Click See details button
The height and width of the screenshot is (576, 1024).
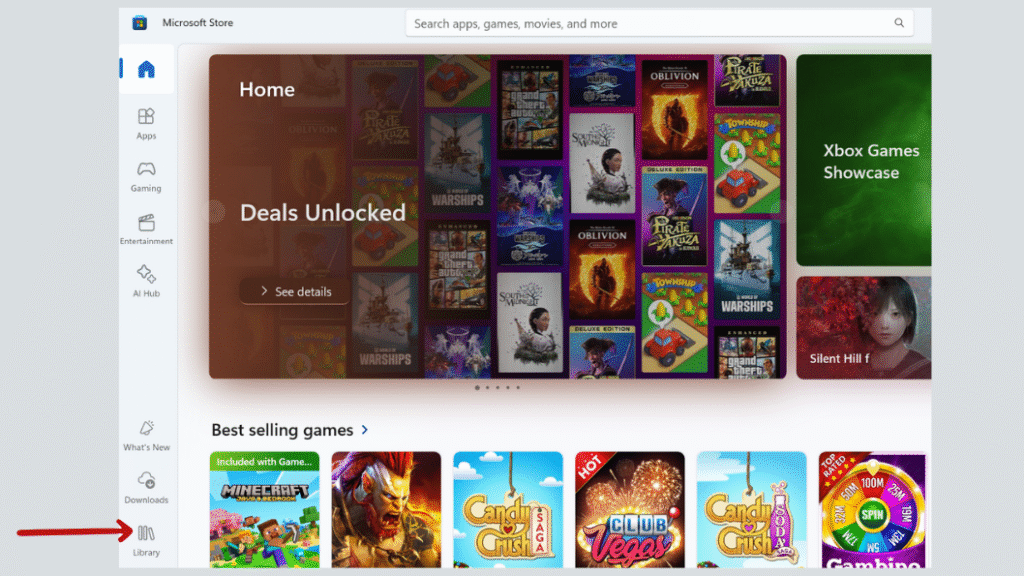point(295,291)
